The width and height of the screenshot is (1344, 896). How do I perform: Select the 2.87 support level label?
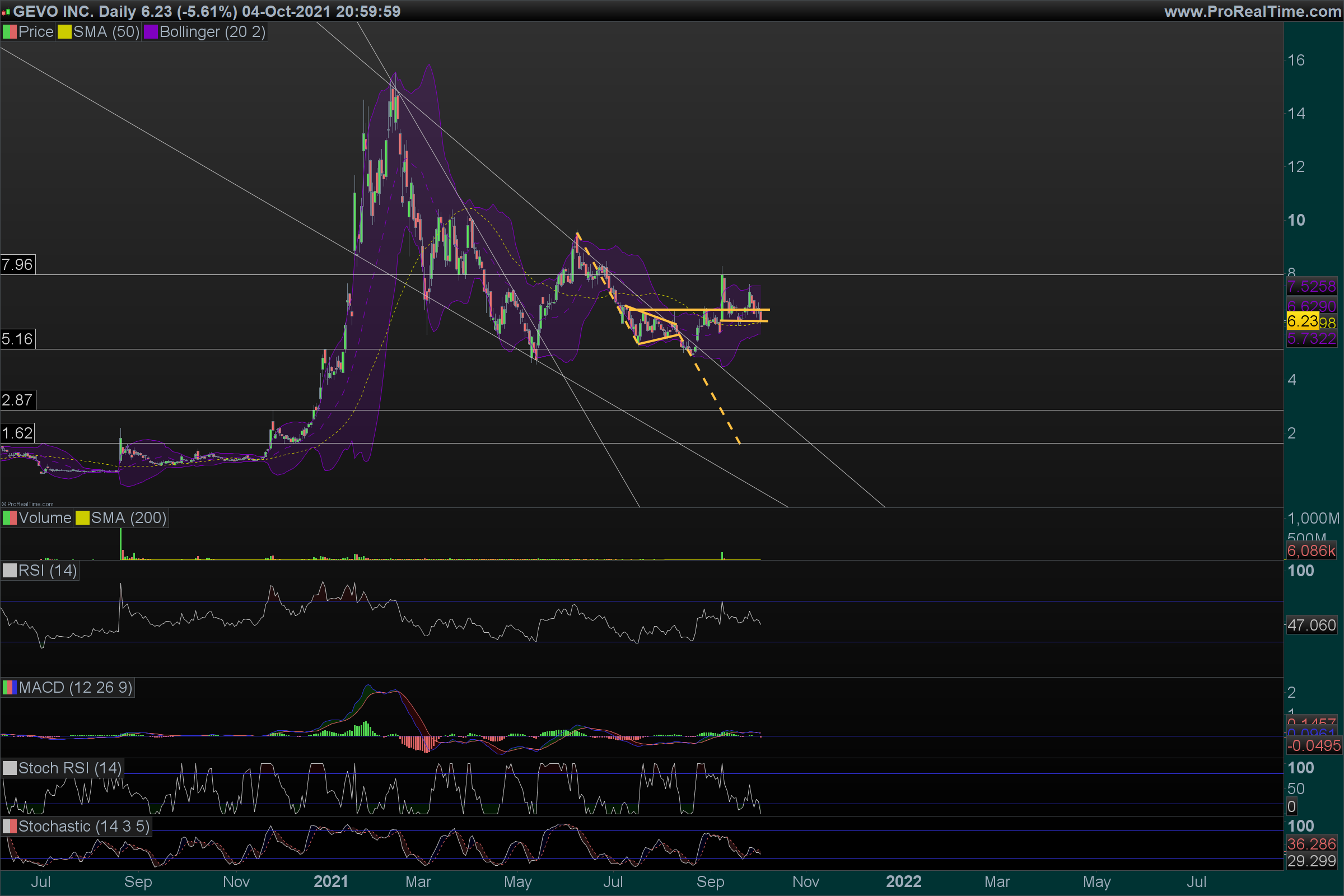17,400
